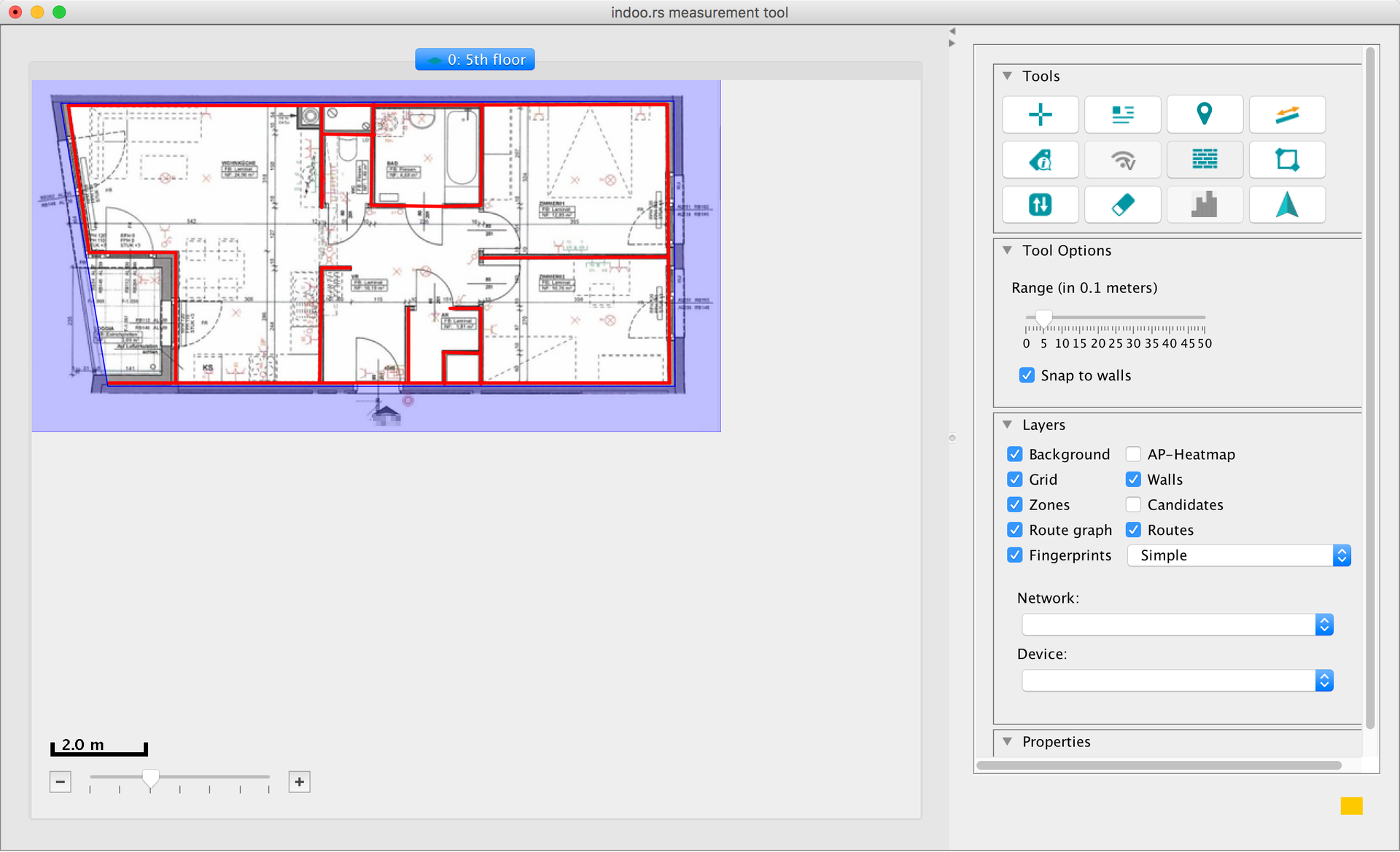Open the Fingerprints Simple dropdown
Image resolution: width=1400 pixels, height=852 pixels.
[1238, 555]
